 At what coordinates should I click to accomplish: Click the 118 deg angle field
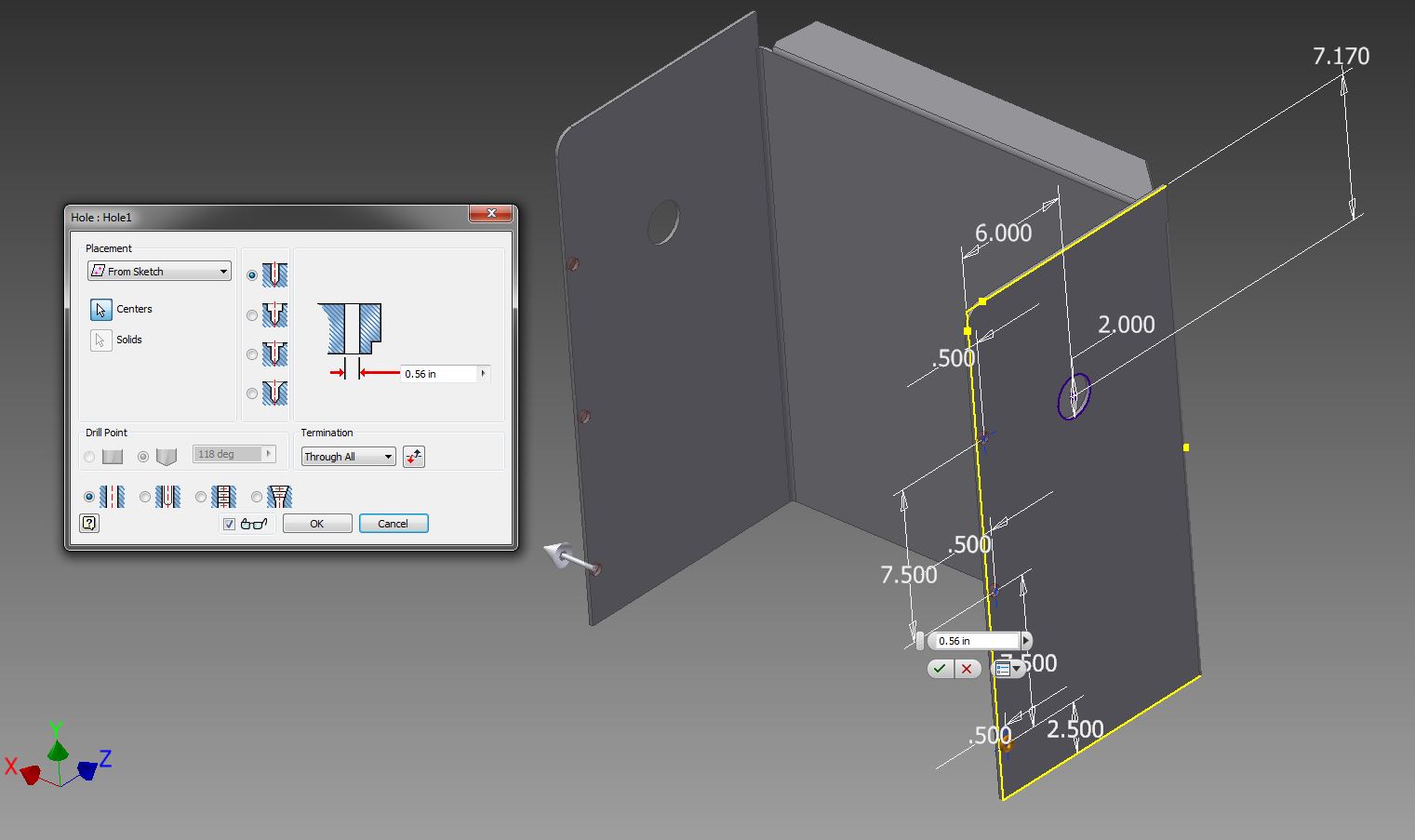[x=228, y=454]
